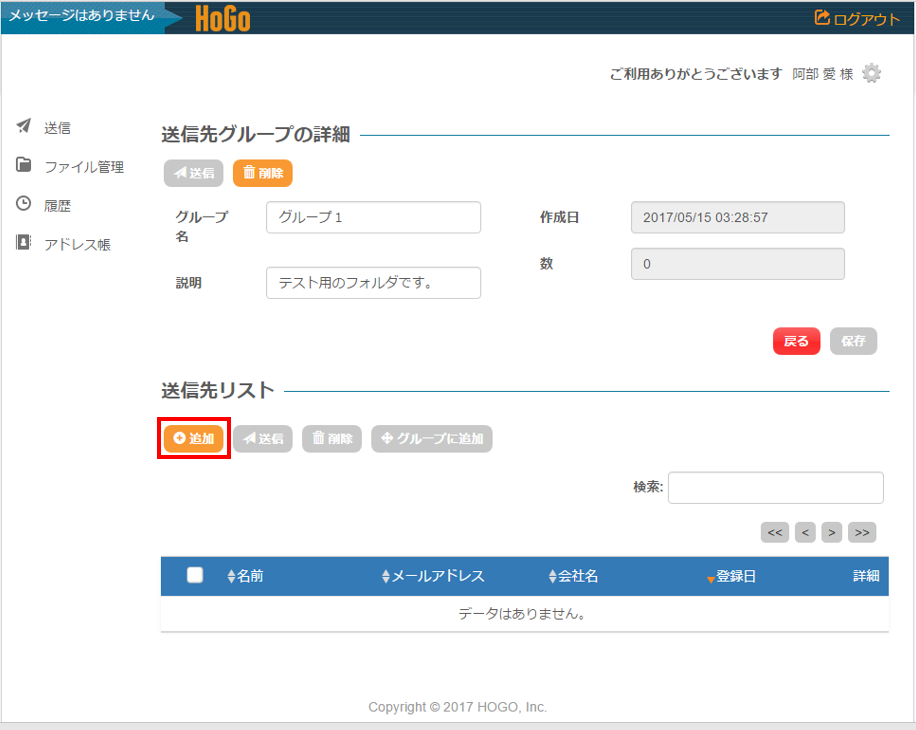Click the アドレス帳 address book icon
Viewport: 916px width, 730px height.
coord(24,243)
